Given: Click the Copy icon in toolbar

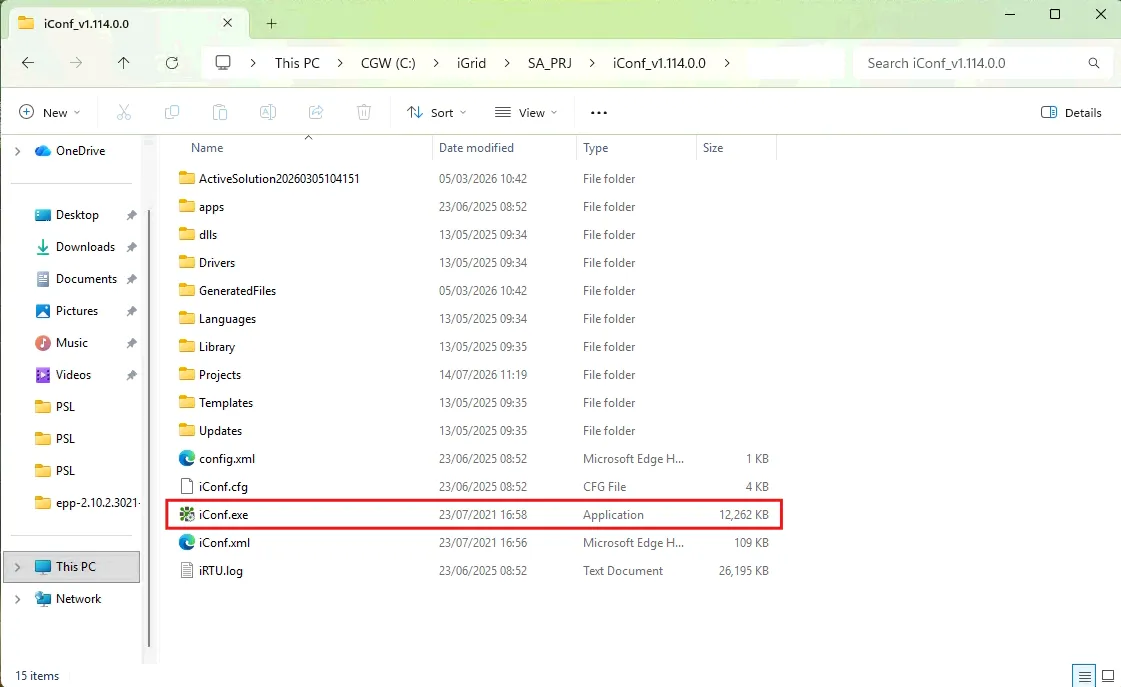Looking at the screenshot, I should pyautogui.click(x=172, y=112).
